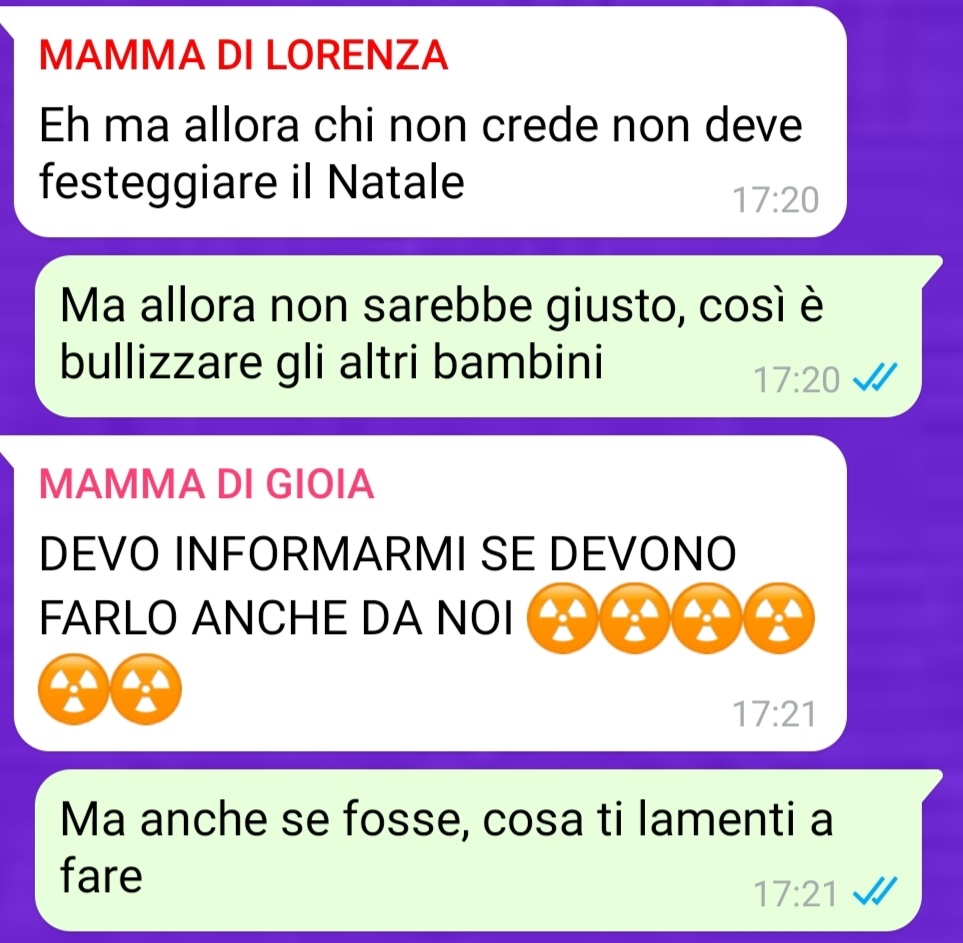The width and height of the screenshot is (963, 943).
Task: Click the 17:21 timestamp on the last green bubble
Action: click(x=795, y=893)
